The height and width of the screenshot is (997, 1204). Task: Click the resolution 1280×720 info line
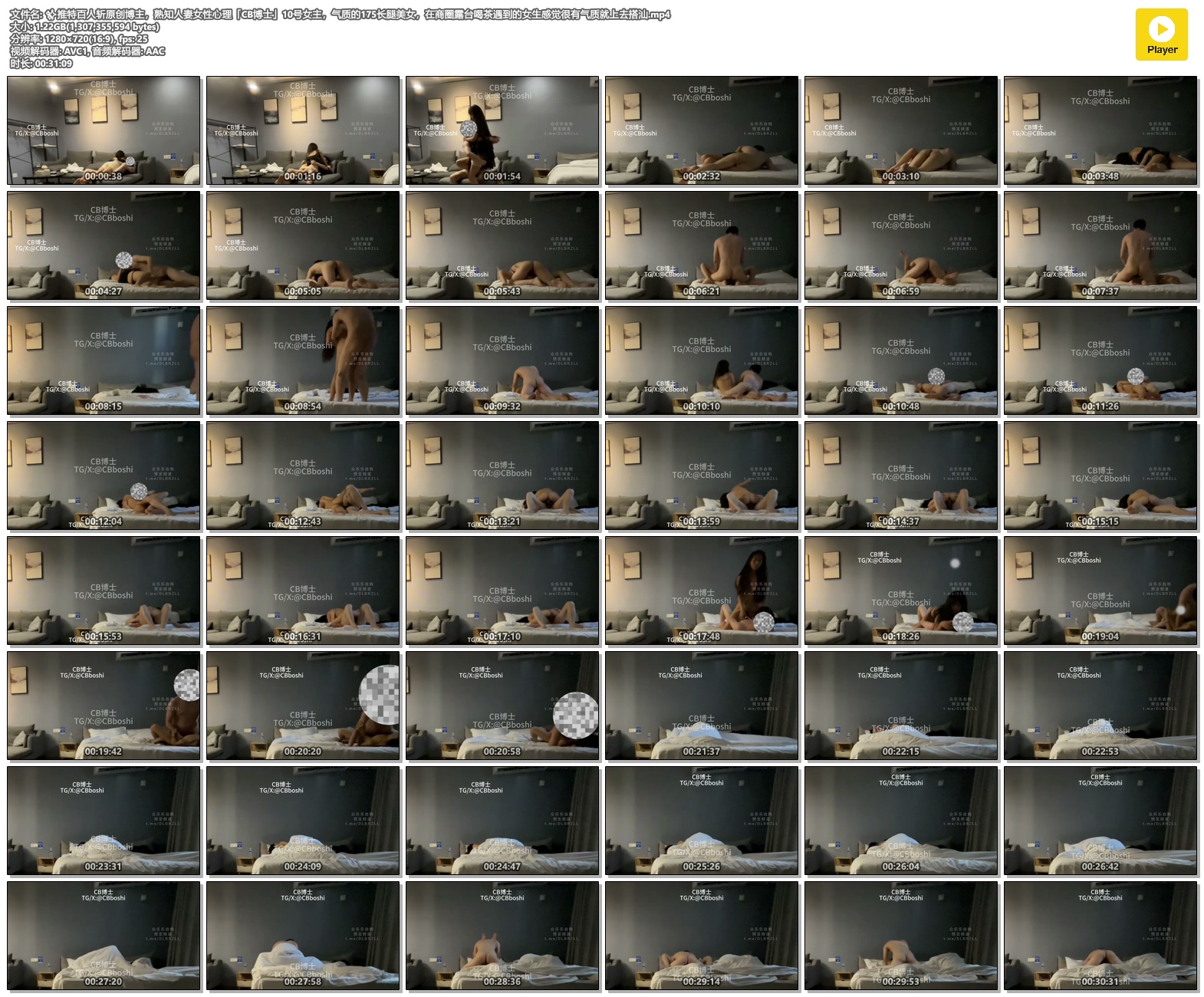click(79, 39)
